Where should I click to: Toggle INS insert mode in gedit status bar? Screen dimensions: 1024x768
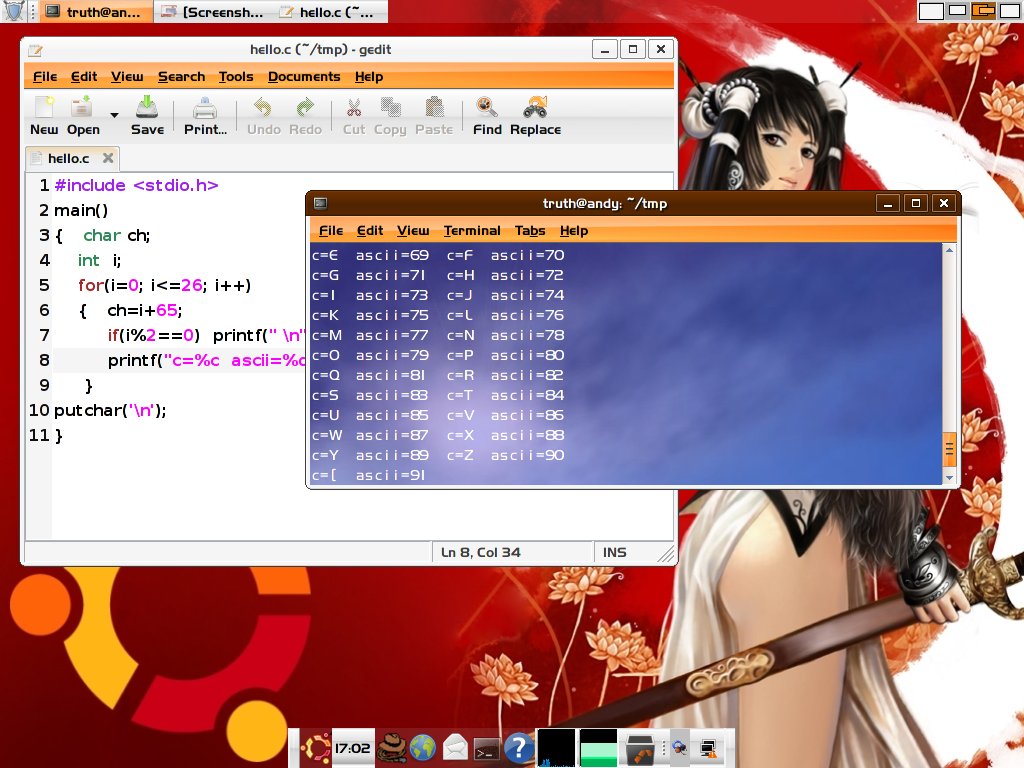[614, 552]
